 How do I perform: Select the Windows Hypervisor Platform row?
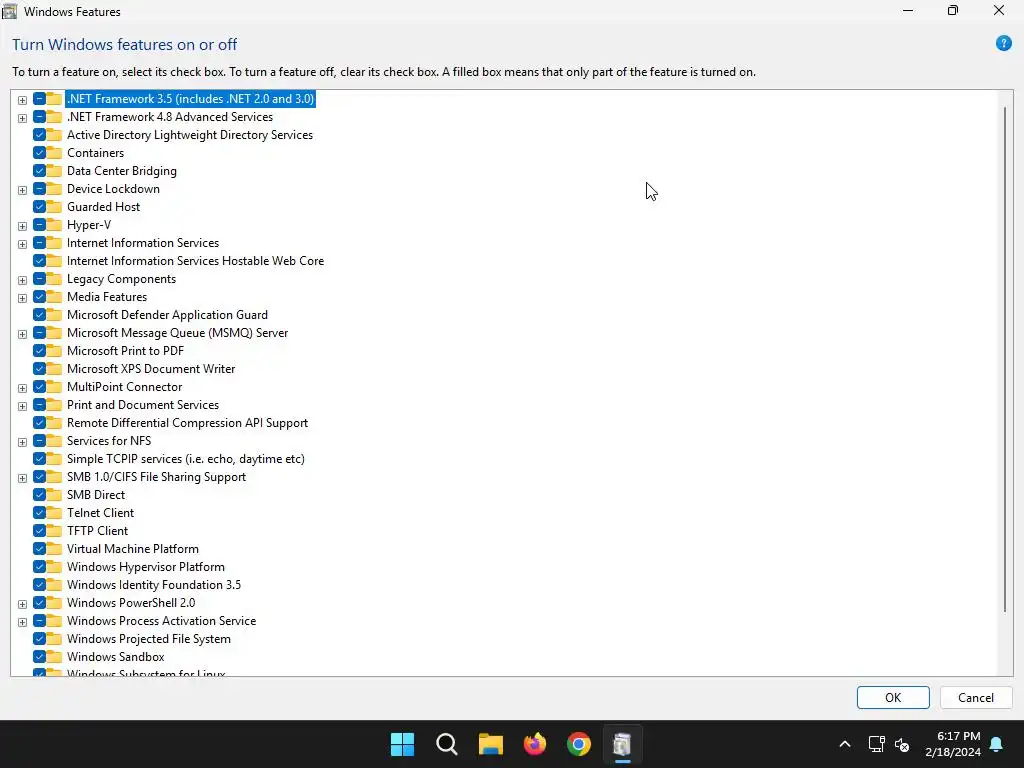tap(146, 567)
